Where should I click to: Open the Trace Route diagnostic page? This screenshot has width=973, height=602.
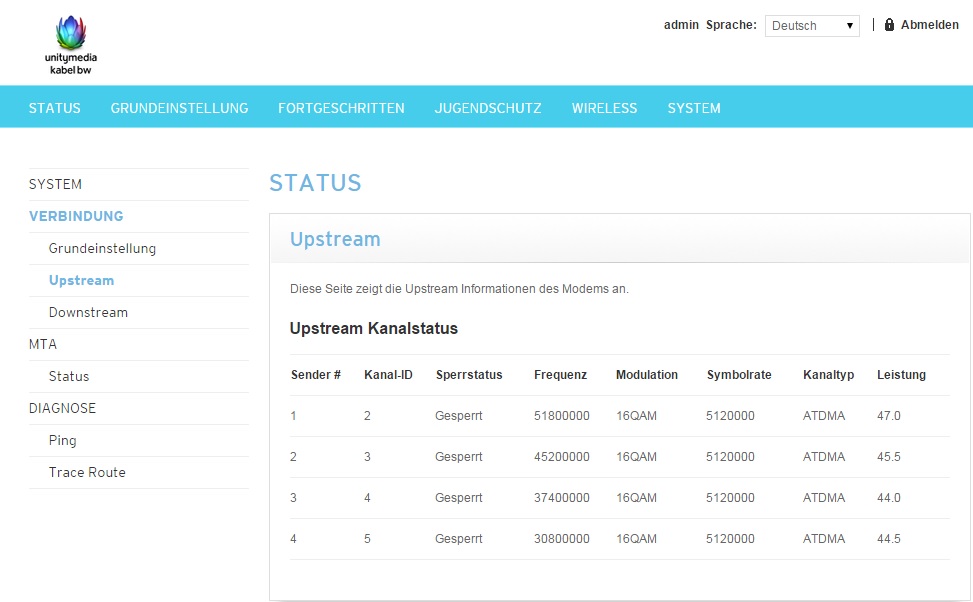[87, 472]
